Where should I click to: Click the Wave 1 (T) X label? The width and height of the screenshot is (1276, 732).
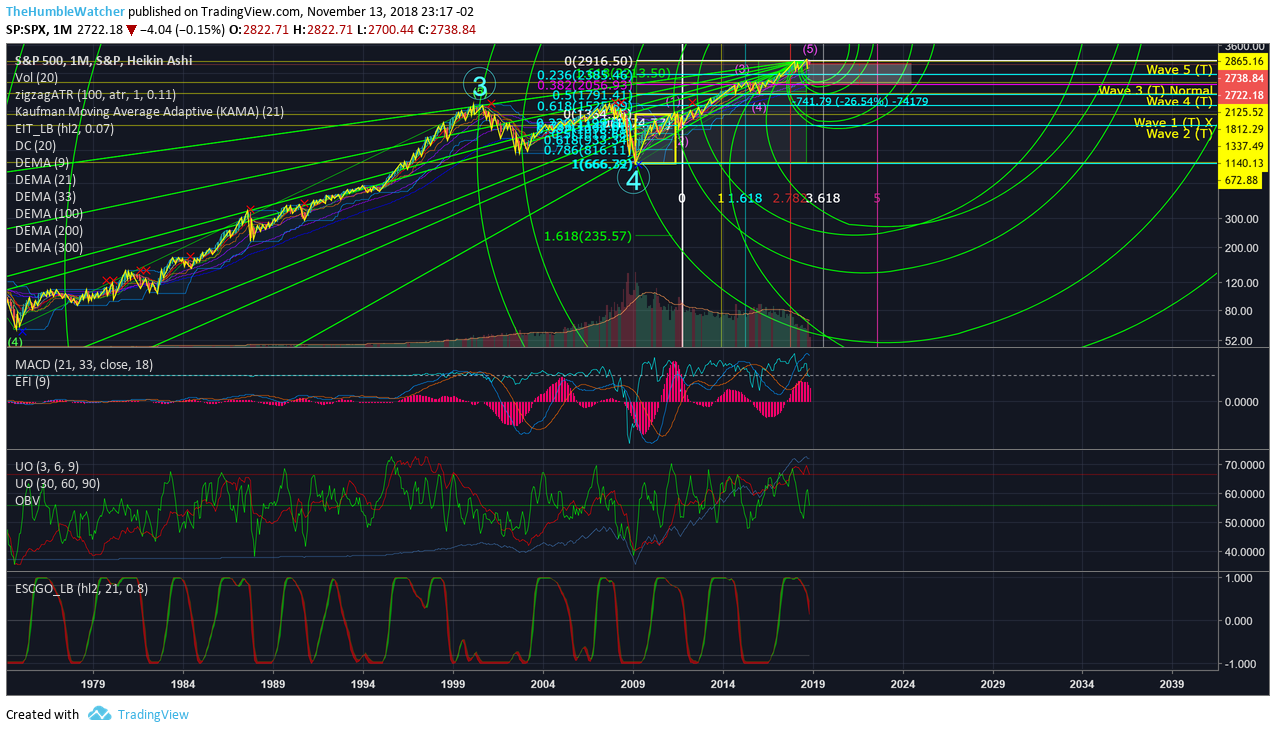pyautogui.click(x=1173, y=122)
